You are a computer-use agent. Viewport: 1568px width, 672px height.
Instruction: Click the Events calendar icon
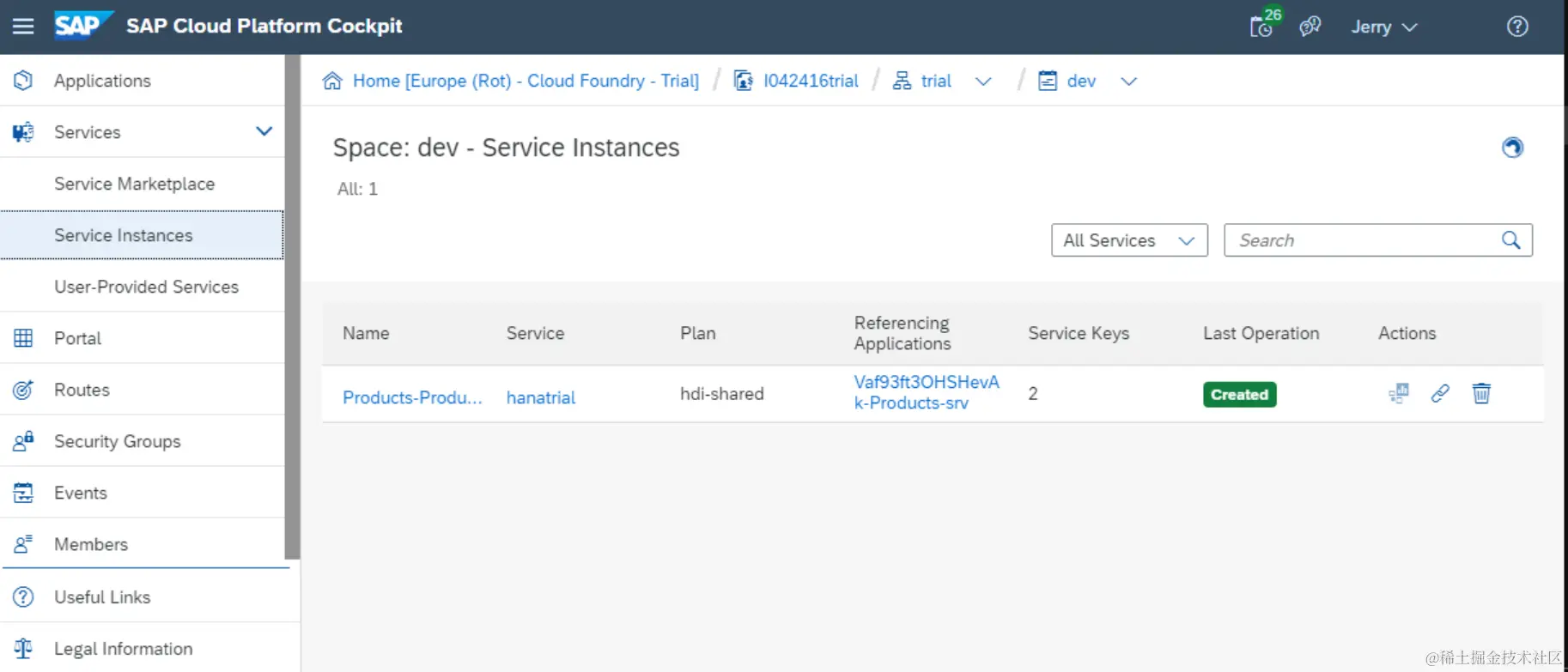[23, 493]
